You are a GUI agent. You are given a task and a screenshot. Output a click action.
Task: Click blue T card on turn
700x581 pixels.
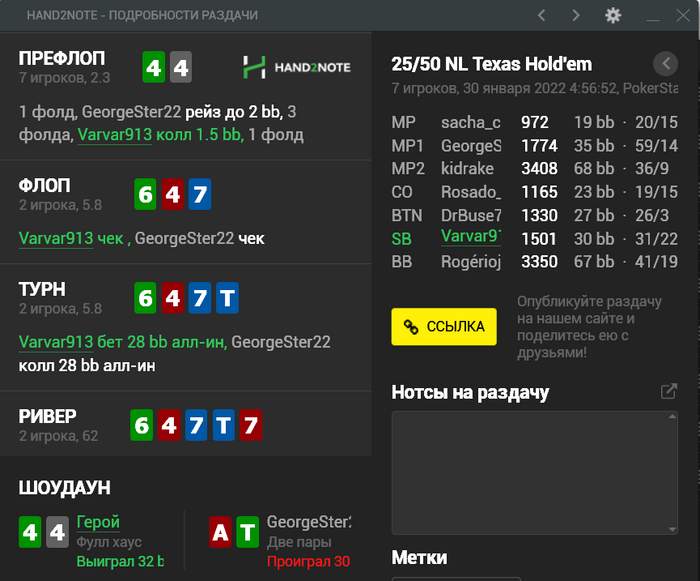pyautogui.click(x=227, y=298)
